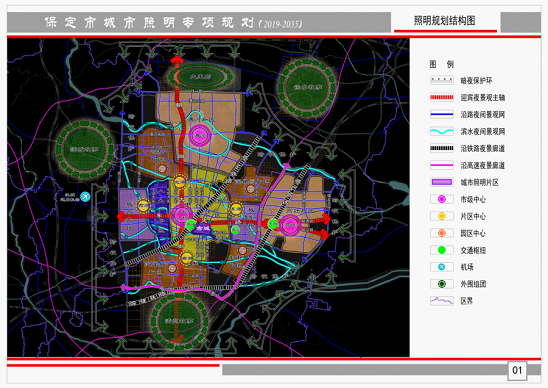Select the purple 城市照明片区 legend swatch

pos(442,182)
